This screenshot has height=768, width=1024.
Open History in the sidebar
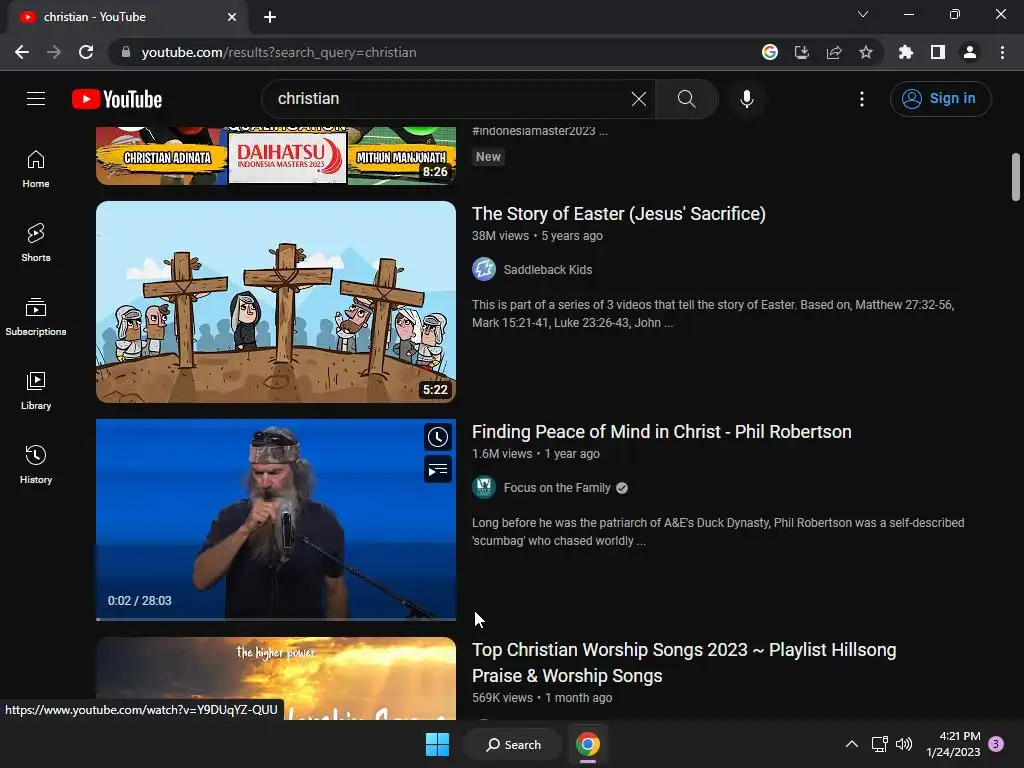click(x=36, y=464)
